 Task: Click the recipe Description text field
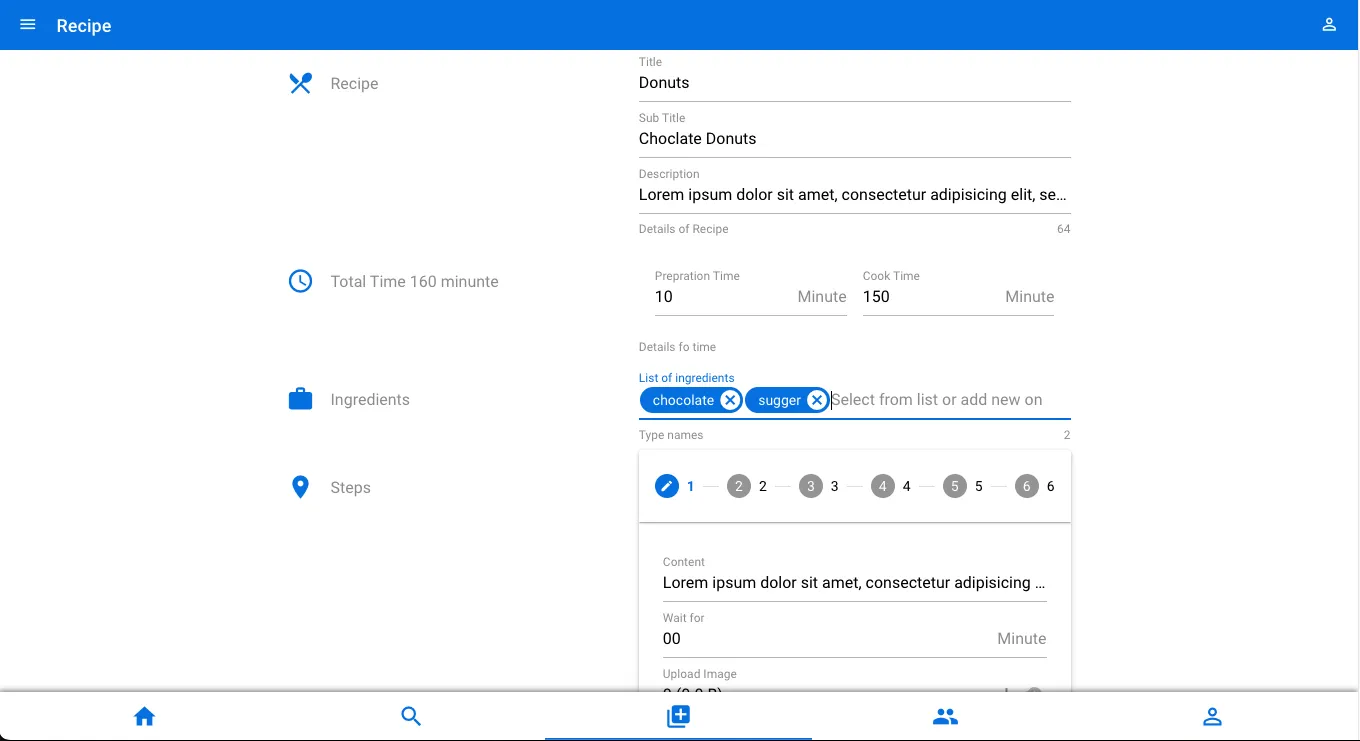coord(855,195)
